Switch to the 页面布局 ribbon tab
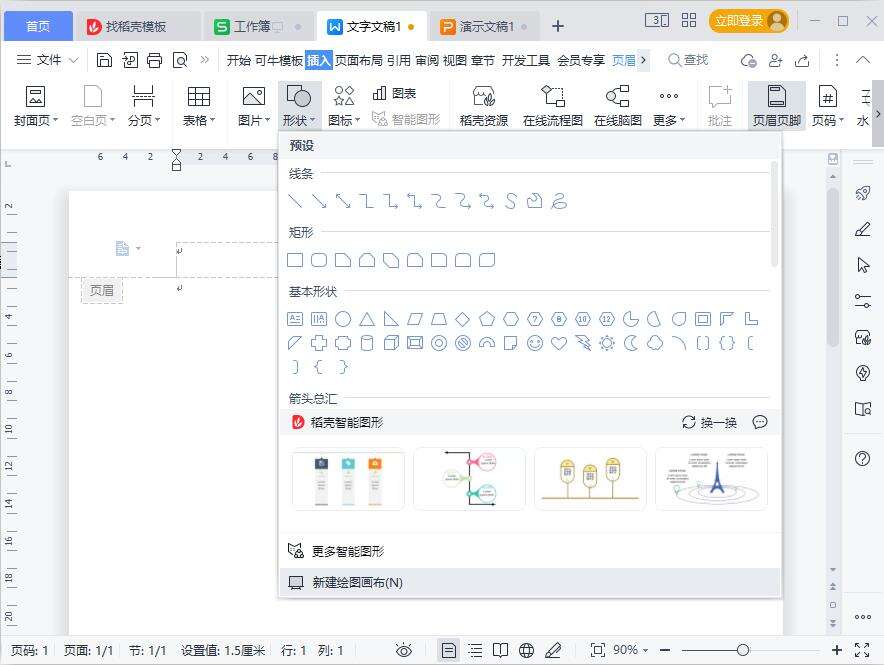884x665 pixels. click(x=359, y=60)
